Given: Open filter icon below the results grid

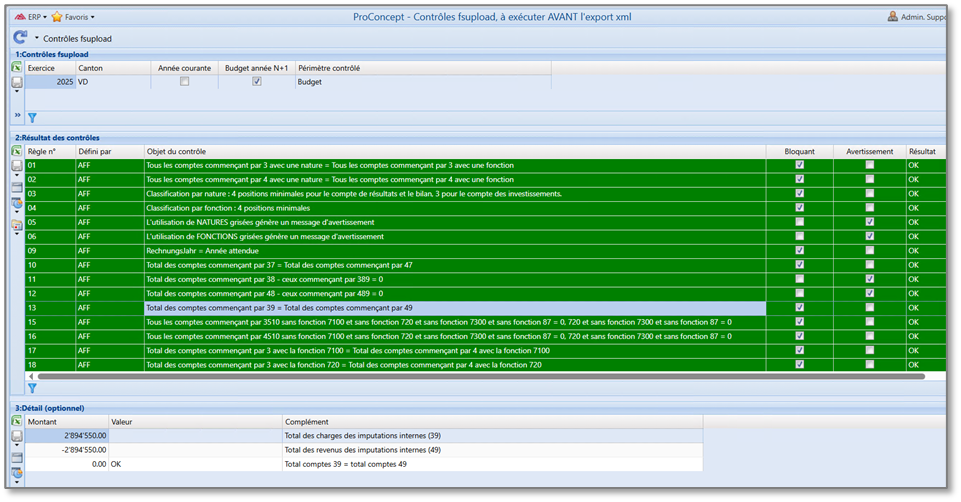Looking at the screenshot, I should (32, 387).
